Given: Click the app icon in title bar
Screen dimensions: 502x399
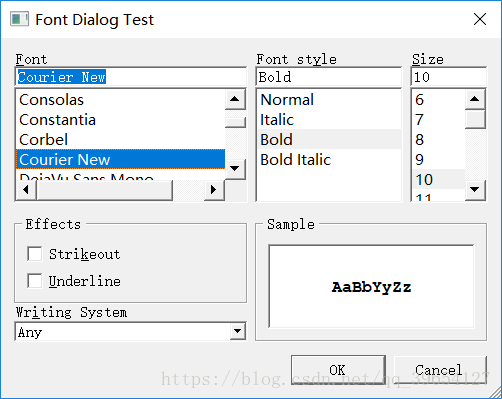Looking at the screenshot, I should click(19, 19).
